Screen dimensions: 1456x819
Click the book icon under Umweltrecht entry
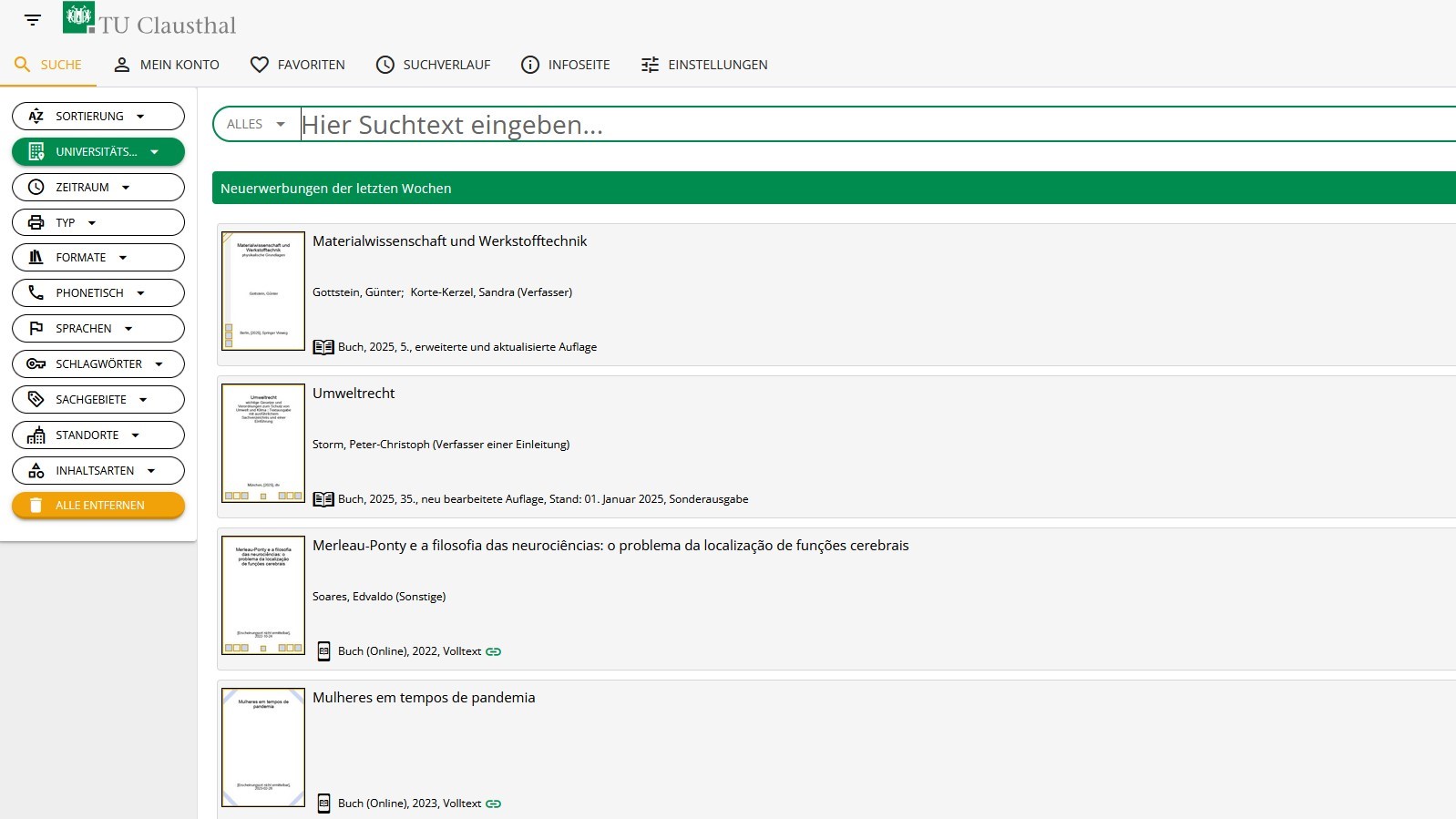point(323,499)
